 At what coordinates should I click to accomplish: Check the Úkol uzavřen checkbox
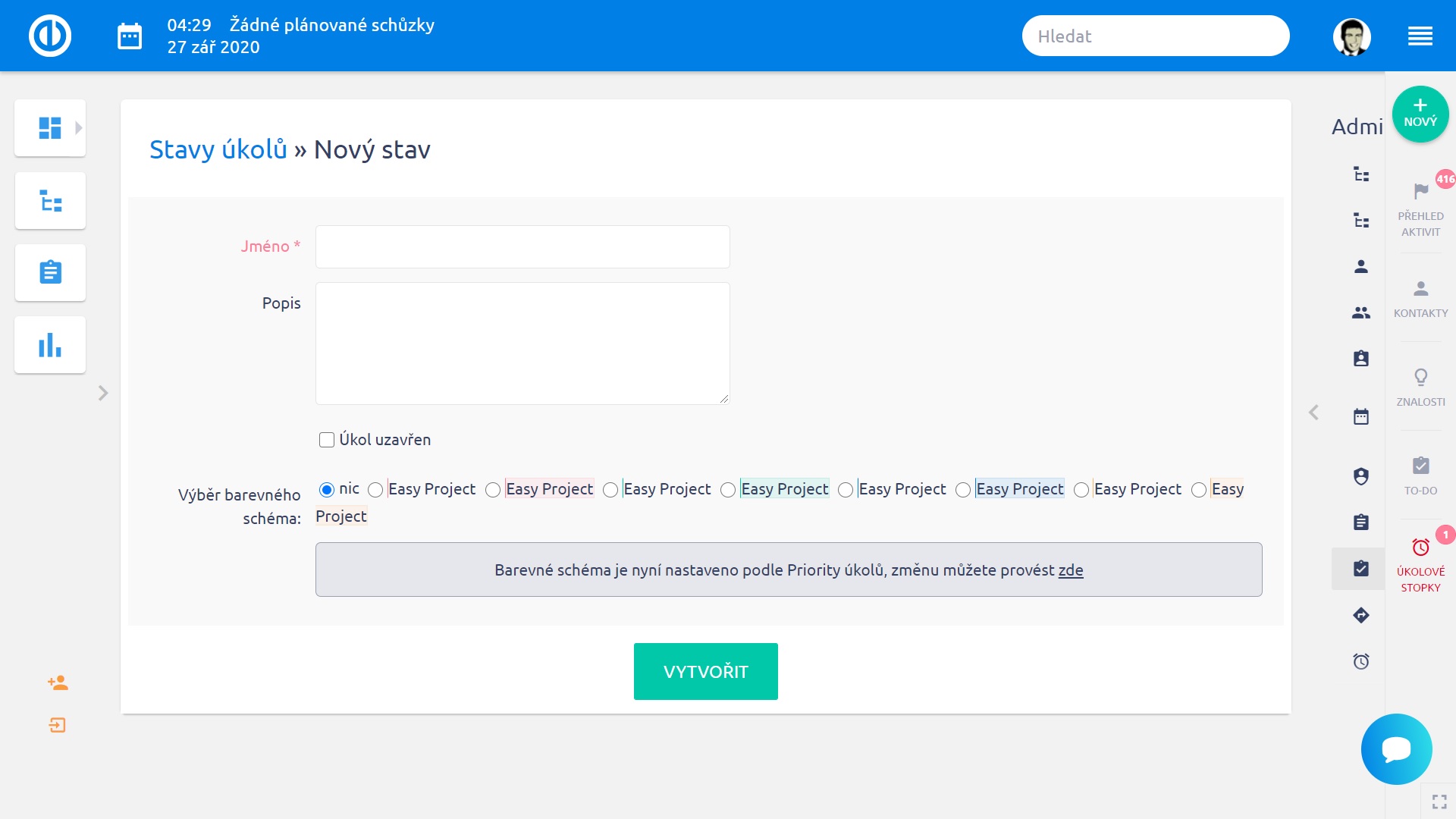click(327, 440)
